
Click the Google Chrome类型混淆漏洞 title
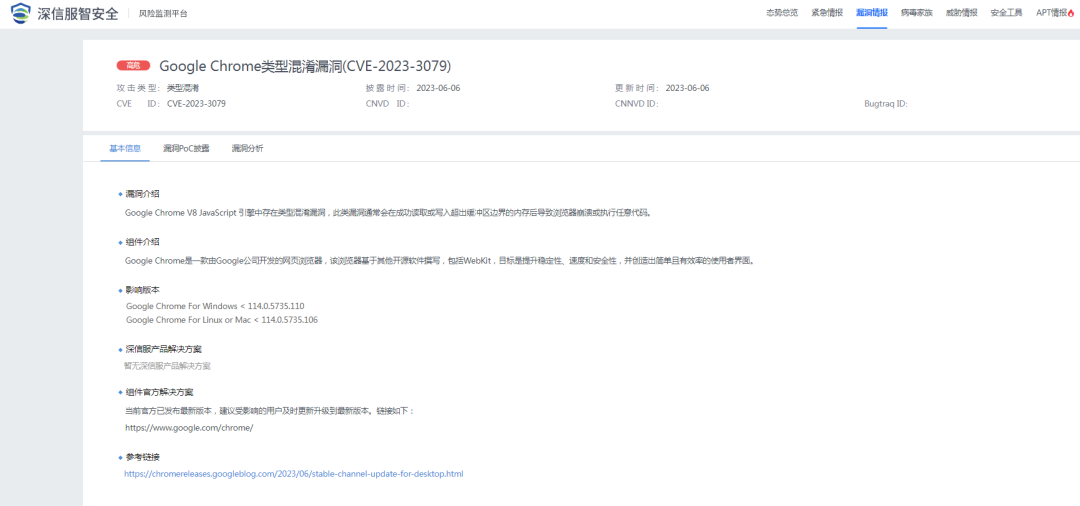pos(305,66)
